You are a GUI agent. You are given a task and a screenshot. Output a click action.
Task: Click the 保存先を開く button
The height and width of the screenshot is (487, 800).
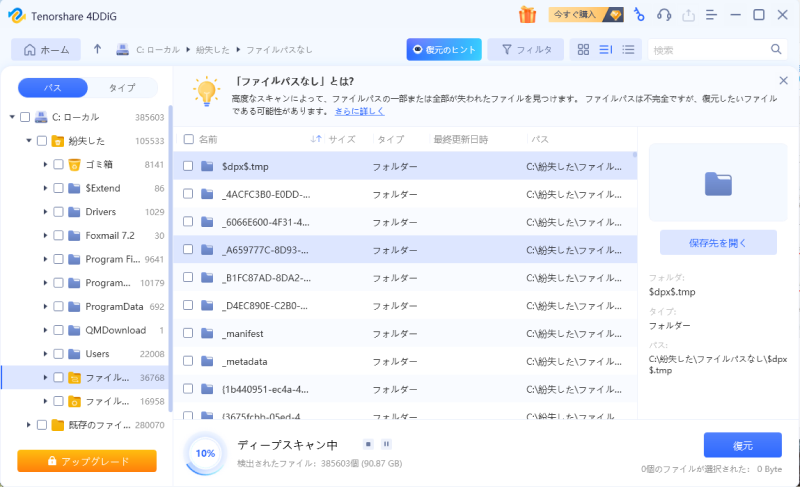point(718,243)
